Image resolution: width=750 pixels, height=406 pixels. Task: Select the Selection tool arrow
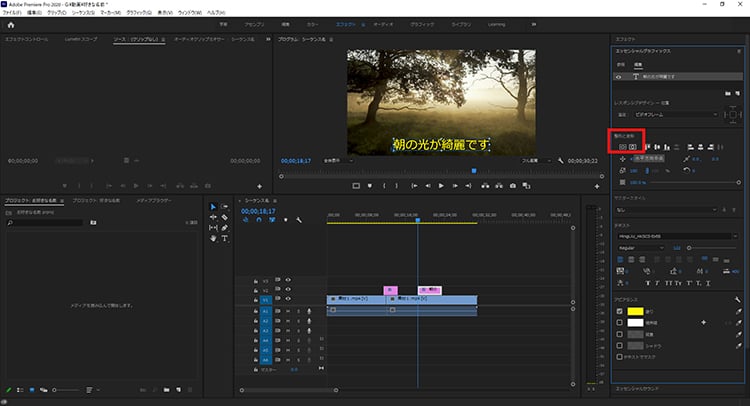(213, 207)
